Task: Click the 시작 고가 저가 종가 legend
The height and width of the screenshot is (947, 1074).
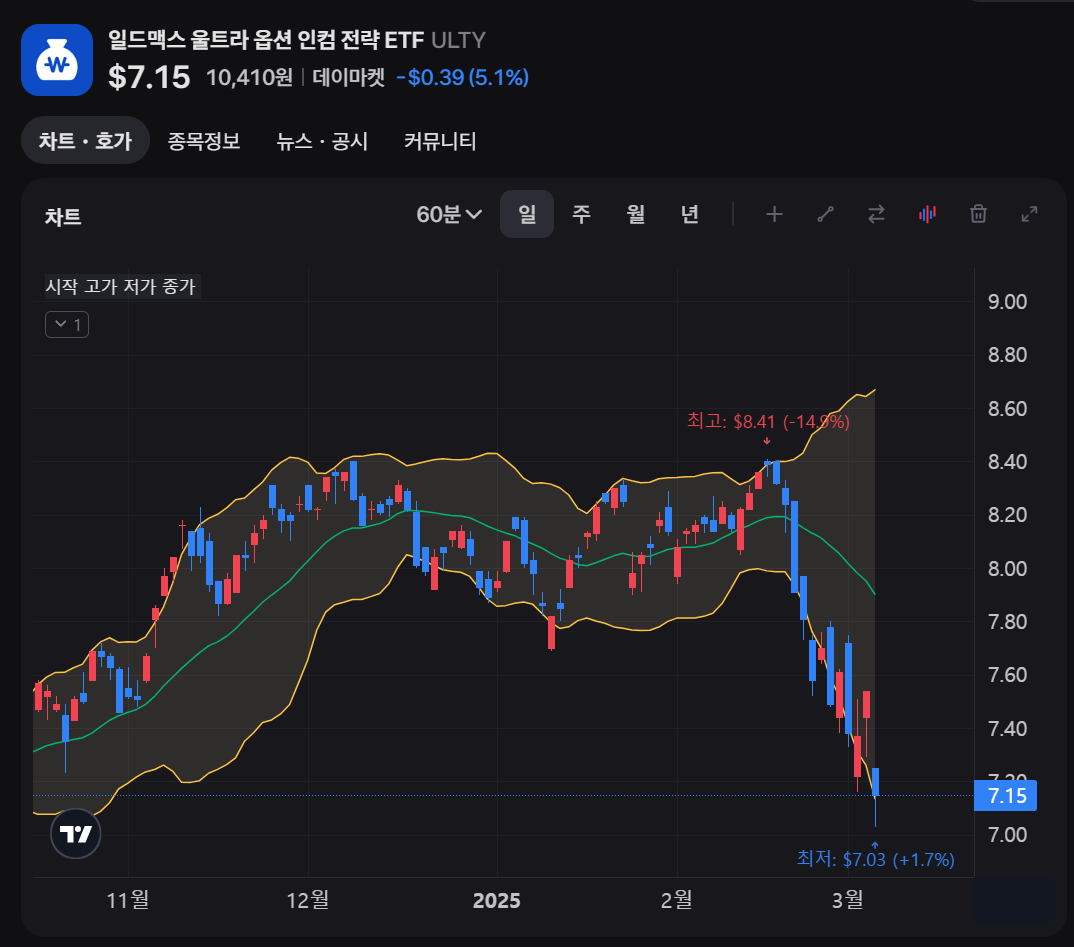Action: point(121,286)
